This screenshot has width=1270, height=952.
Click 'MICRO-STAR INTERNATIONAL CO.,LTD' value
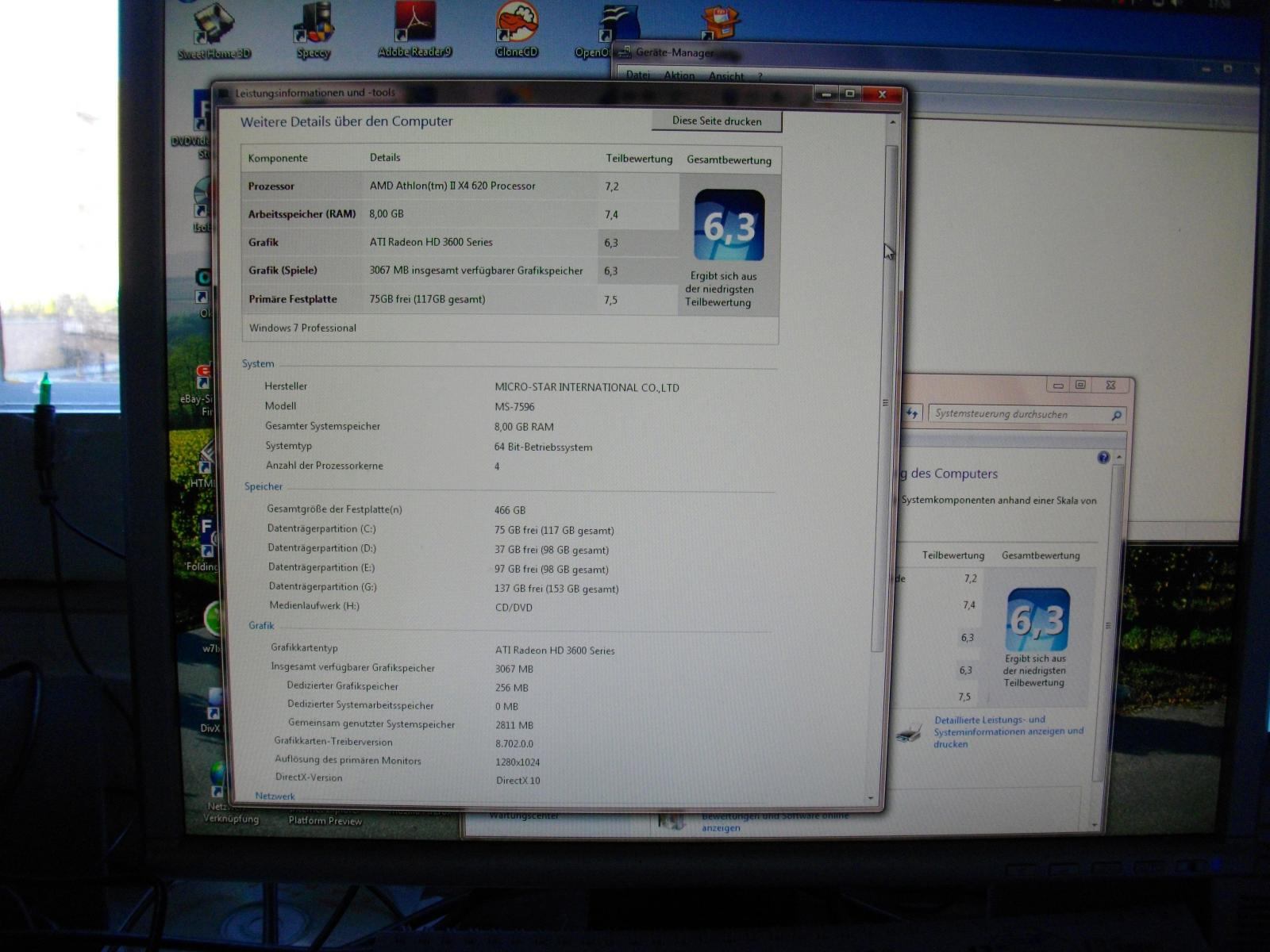587,387
